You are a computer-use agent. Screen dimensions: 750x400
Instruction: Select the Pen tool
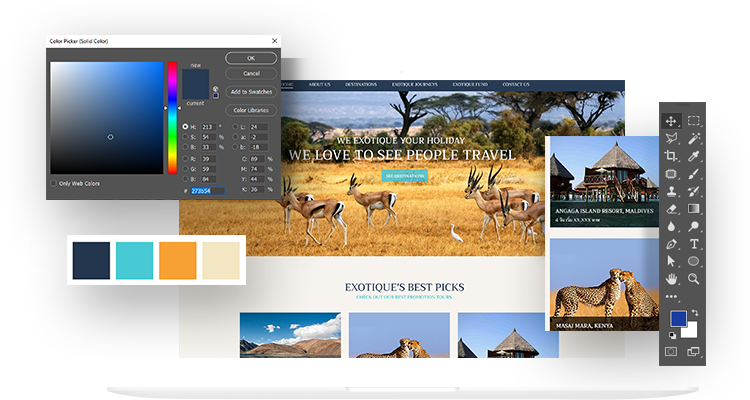click(x=671, y=244)
